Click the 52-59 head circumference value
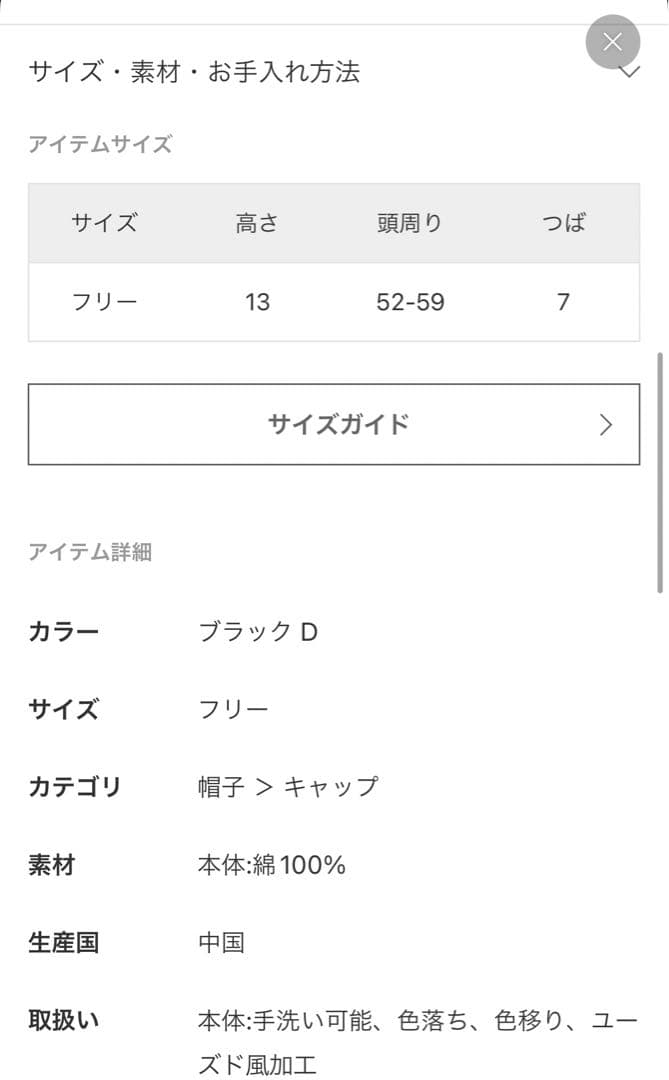The width and height of the screenshot is (669, 1080). pos(409,301)
